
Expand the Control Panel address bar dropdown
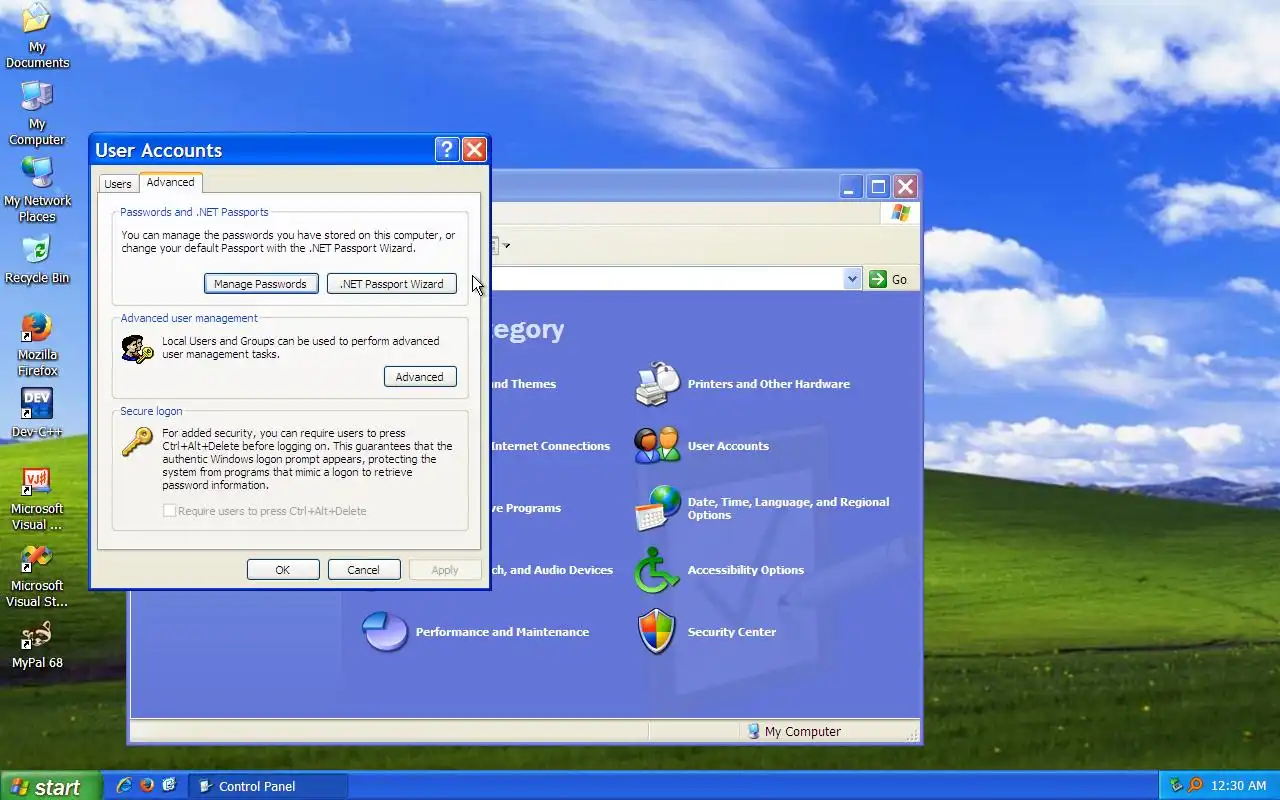click(x=852, y=279)
